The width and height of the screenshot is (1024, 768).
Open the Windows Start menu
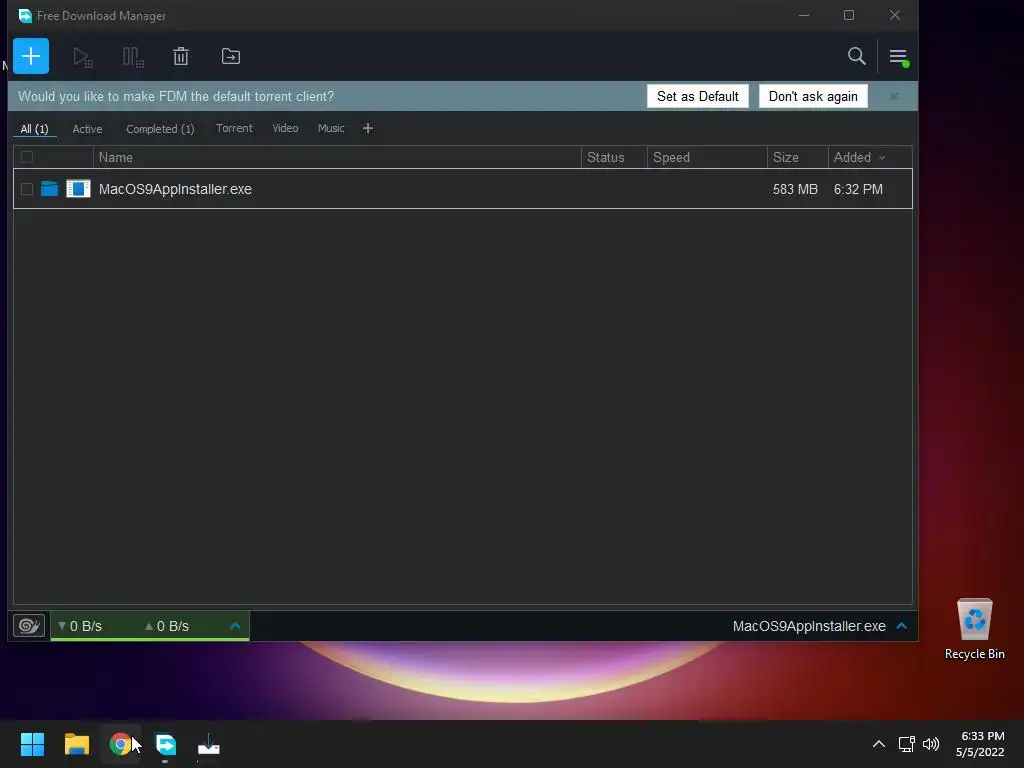click(32, 744)
